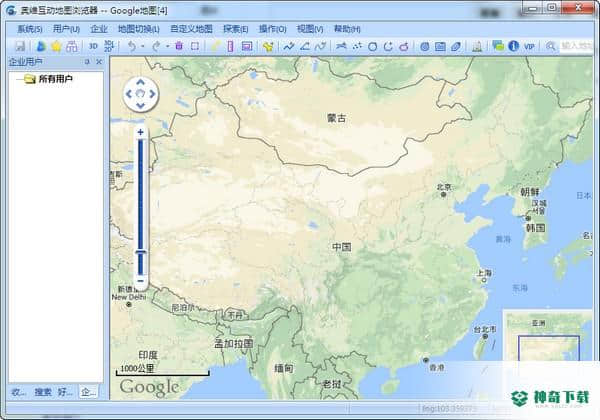Pan map right with compass arrow
The width and height of the screenshot is (600, 420).
coord(152,94)
